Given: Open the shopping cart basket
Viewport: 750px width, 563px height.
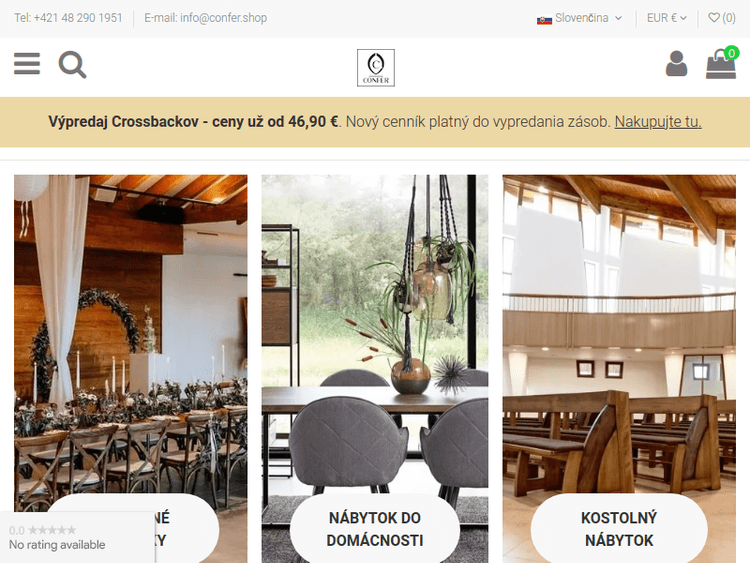Looking at the screenshot, I should 721,65.
